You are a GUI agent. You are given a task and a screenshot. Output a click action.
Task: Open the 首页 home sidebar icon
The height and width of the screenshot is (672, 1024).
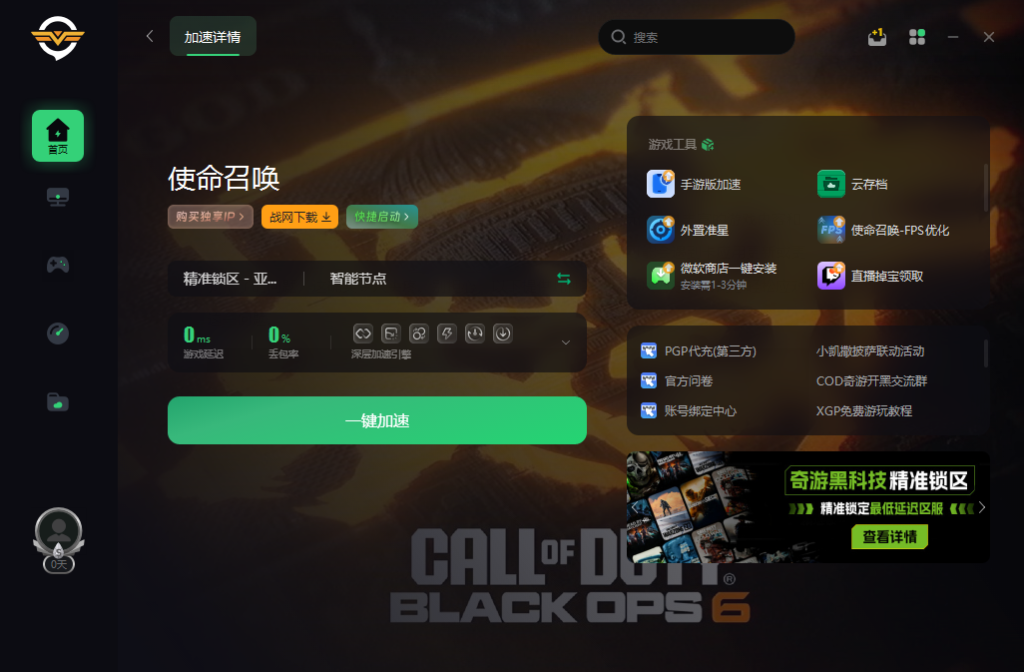57,136
